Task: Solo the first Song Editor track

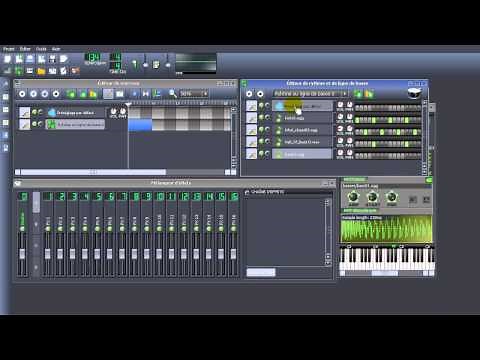Action: pyautogui.click(x=40, y=113)
